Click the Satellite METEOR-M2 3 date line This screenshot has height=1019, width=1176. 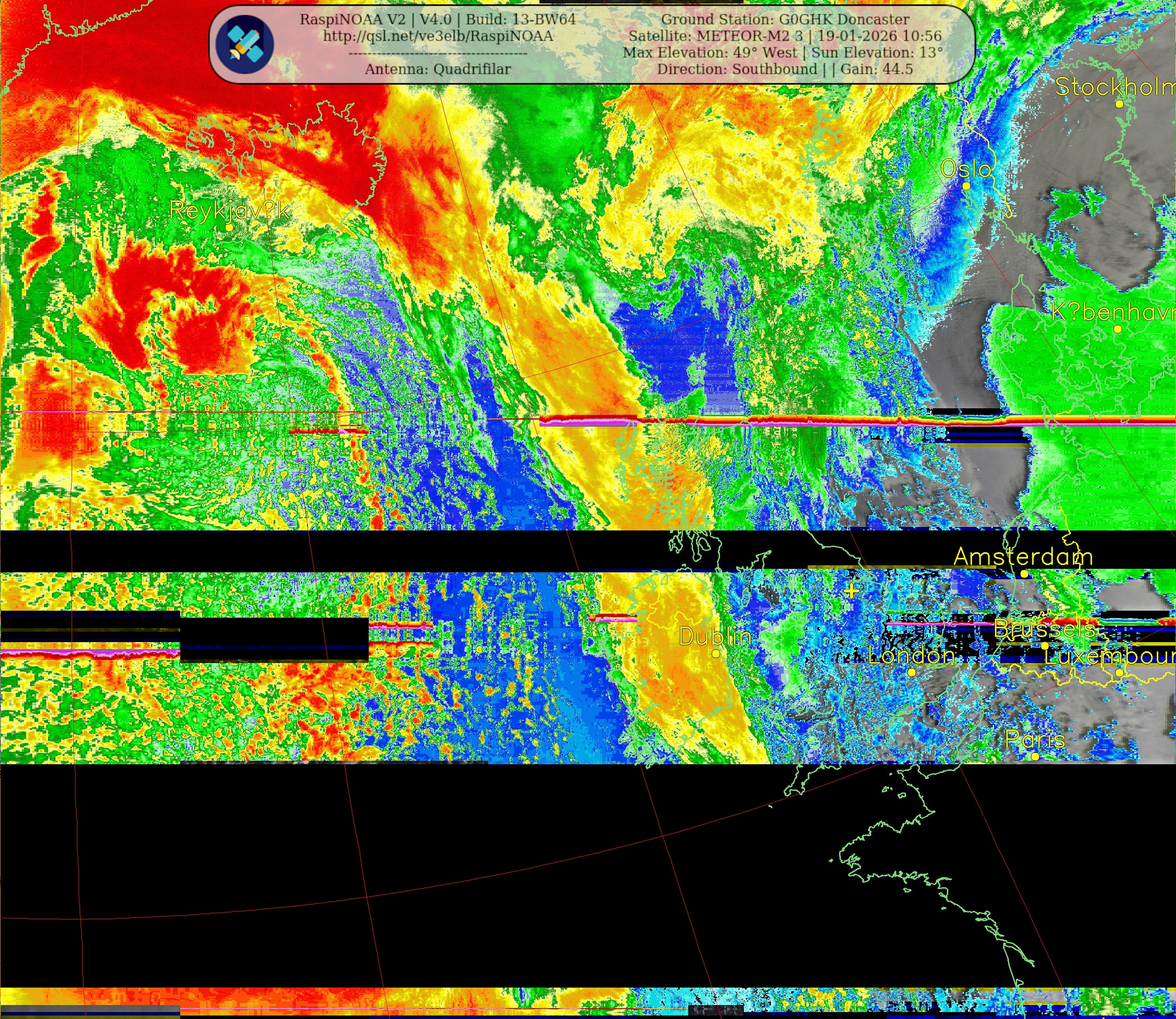tap(785, 36)
